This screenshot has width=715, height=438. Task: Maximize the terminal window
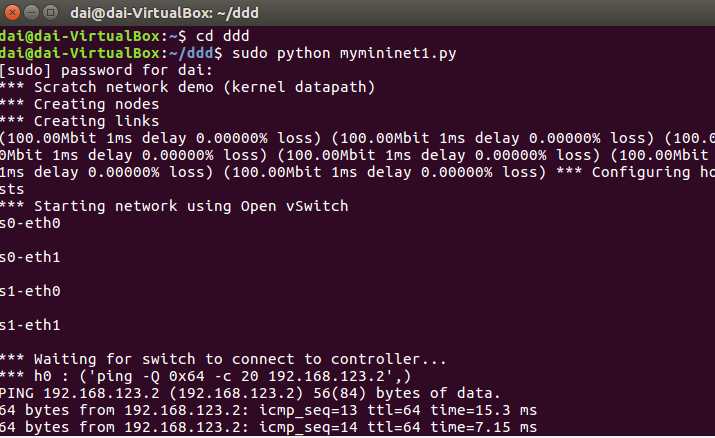(x=51, y=12)
